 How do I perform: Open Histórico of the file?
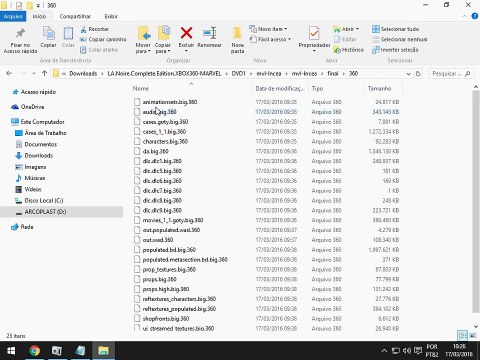[x=348, y=50]
